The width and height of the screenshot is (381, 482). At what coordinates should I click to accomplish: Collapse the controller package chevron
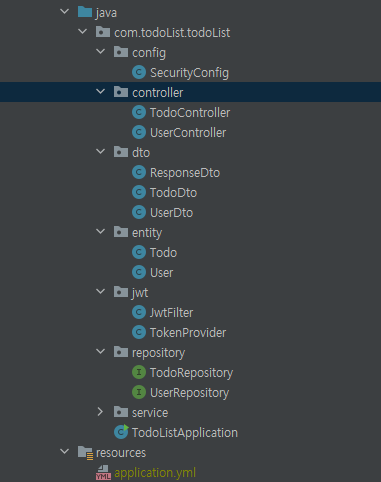[100, 92]
